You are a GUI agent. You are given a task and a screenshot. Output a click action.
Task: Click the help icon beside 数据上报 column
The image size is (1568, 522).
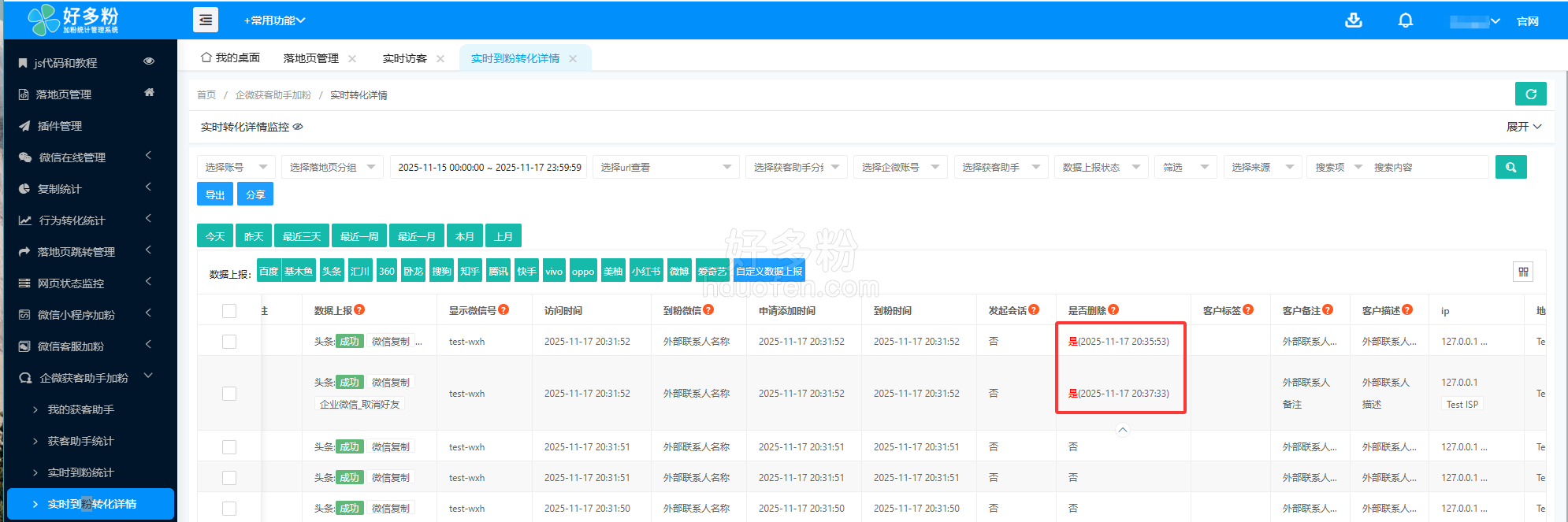pos(360,310)
